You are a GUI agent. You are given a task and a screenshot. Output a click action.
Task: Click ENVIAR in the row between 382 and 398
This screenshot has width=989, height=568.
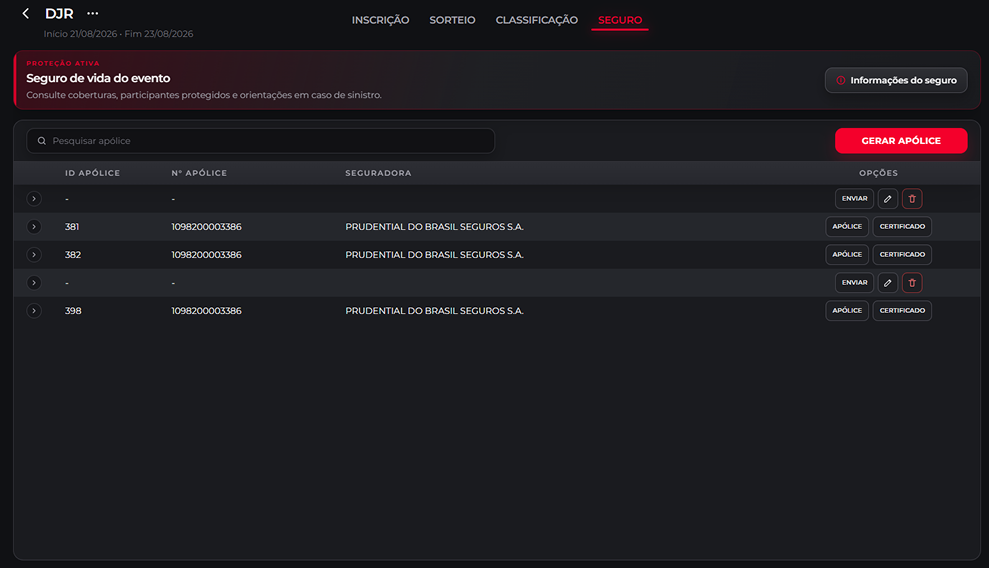854,282
